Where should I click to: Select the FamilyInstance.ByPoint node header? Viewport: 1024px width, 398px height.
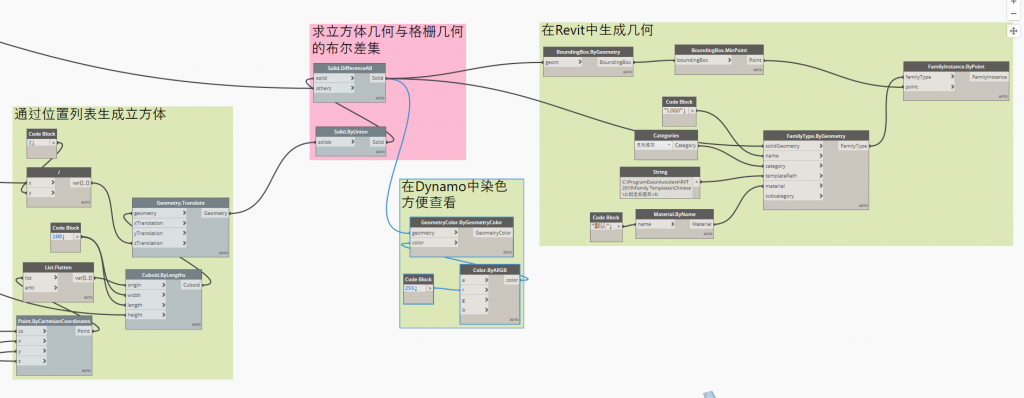(x=956, y=67)
